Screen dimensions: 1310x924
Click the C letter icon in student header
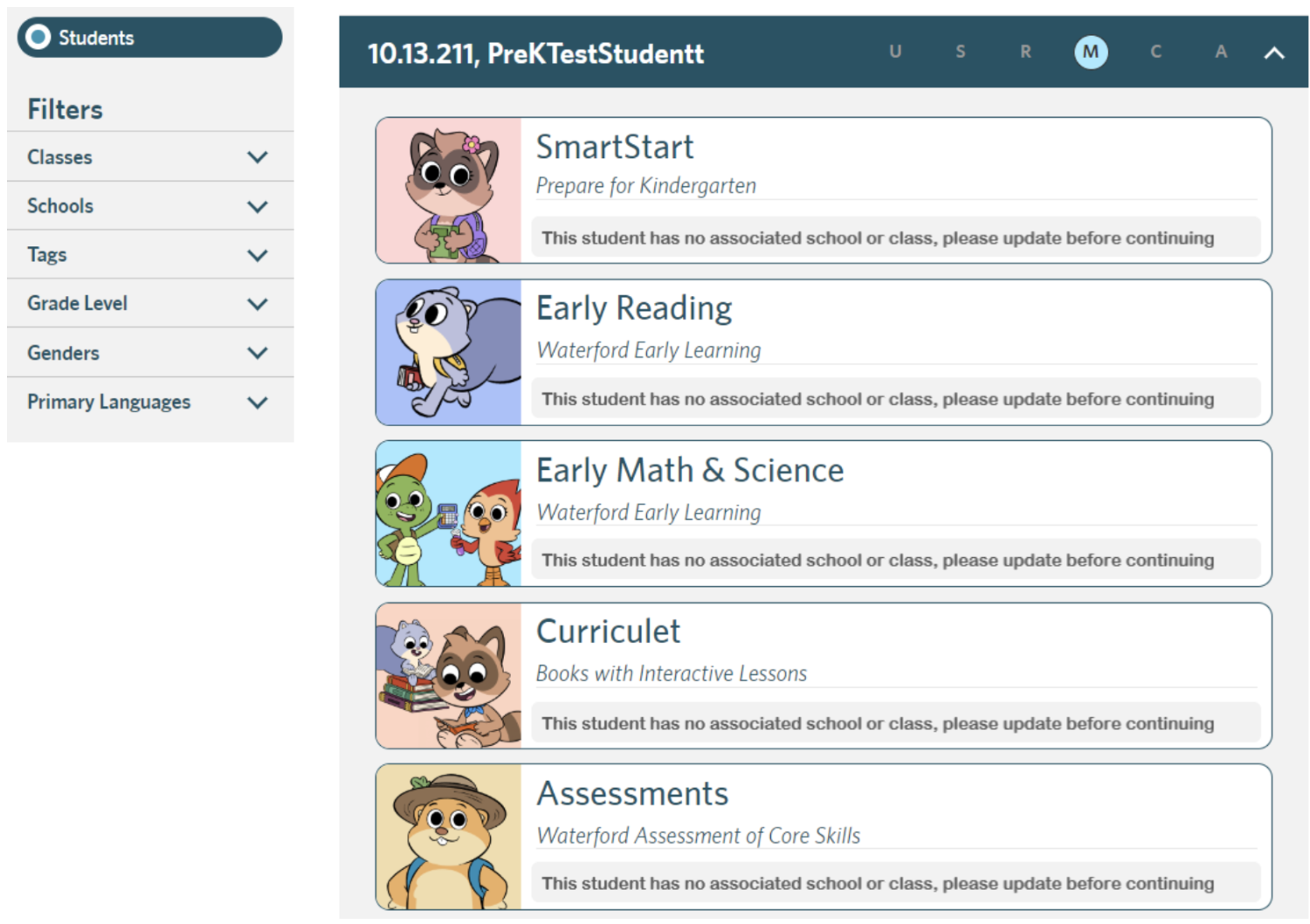[1155, 52]
